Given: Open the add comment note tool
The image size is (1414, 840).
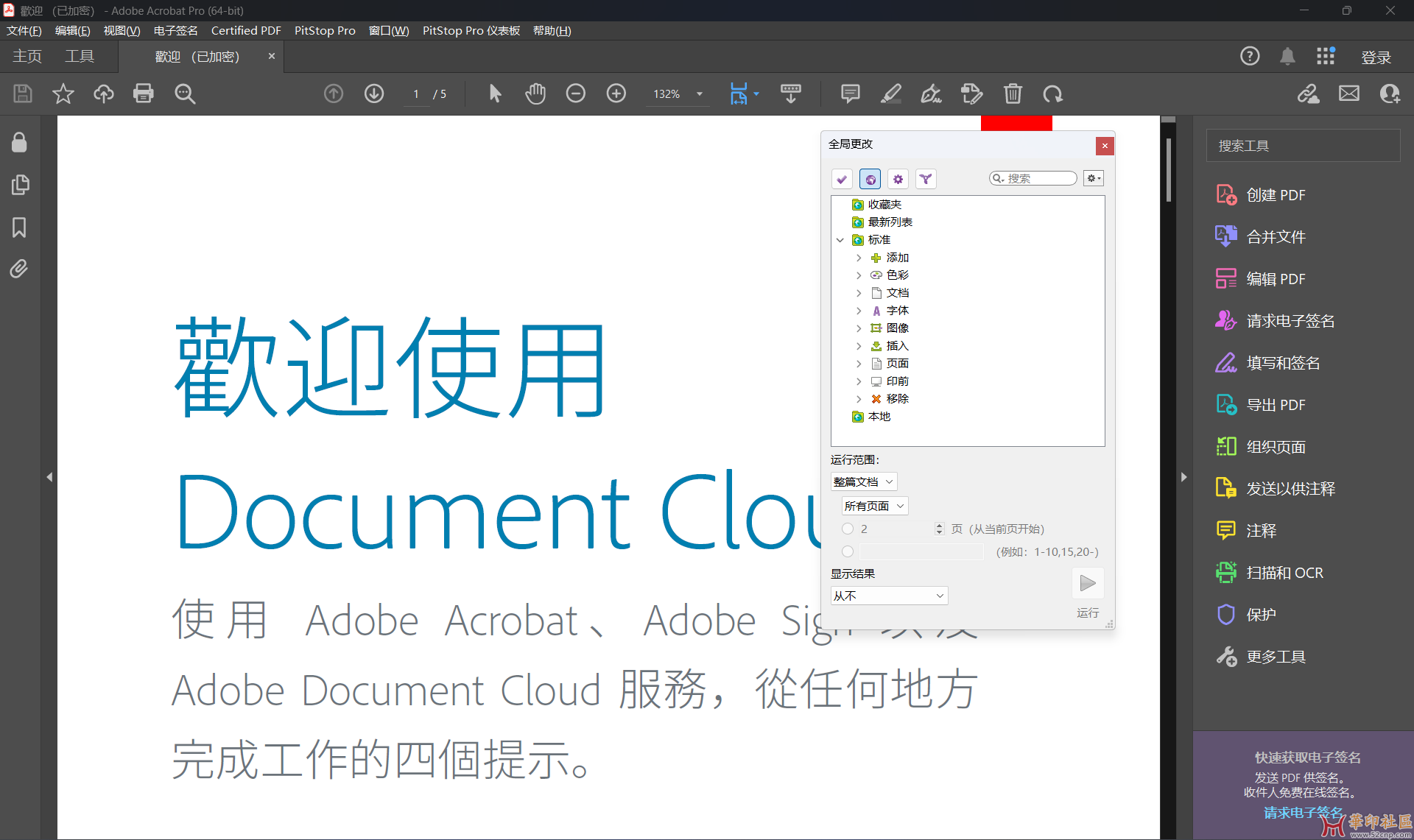Looking at the screenshot, I should (x=850, y=93).
